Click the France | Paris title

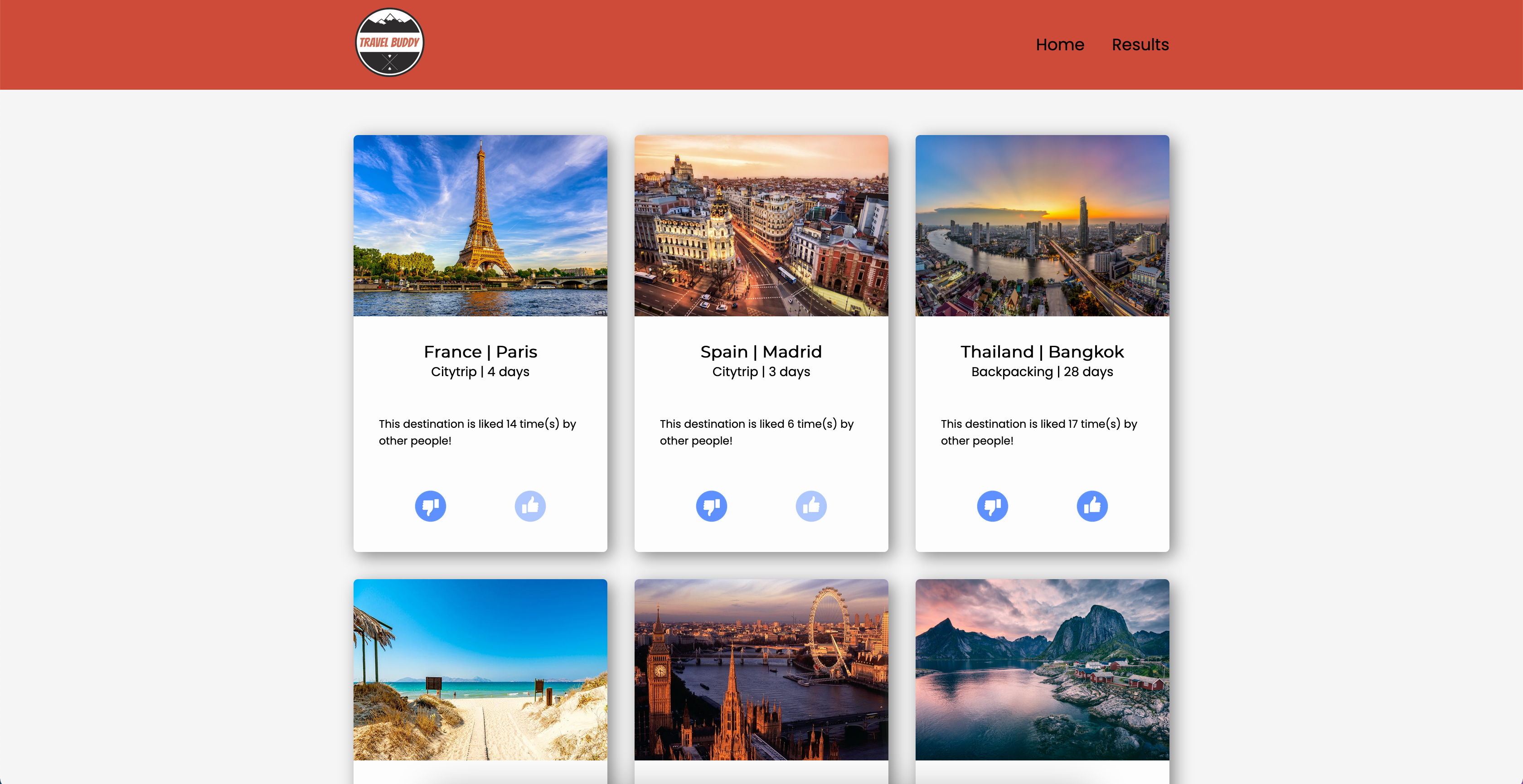[480, 352]
